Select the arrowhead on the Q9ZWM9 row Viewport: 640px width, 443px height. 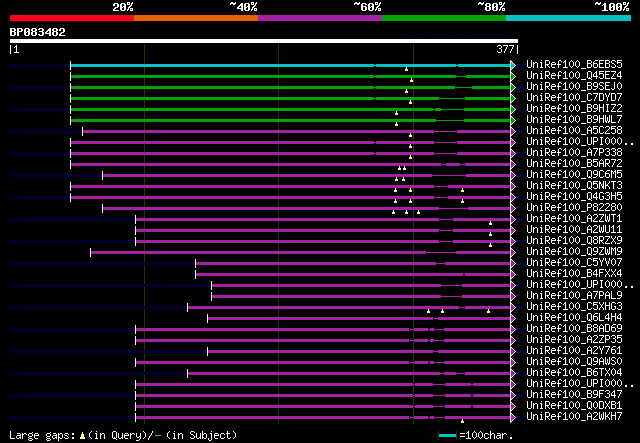513,253
